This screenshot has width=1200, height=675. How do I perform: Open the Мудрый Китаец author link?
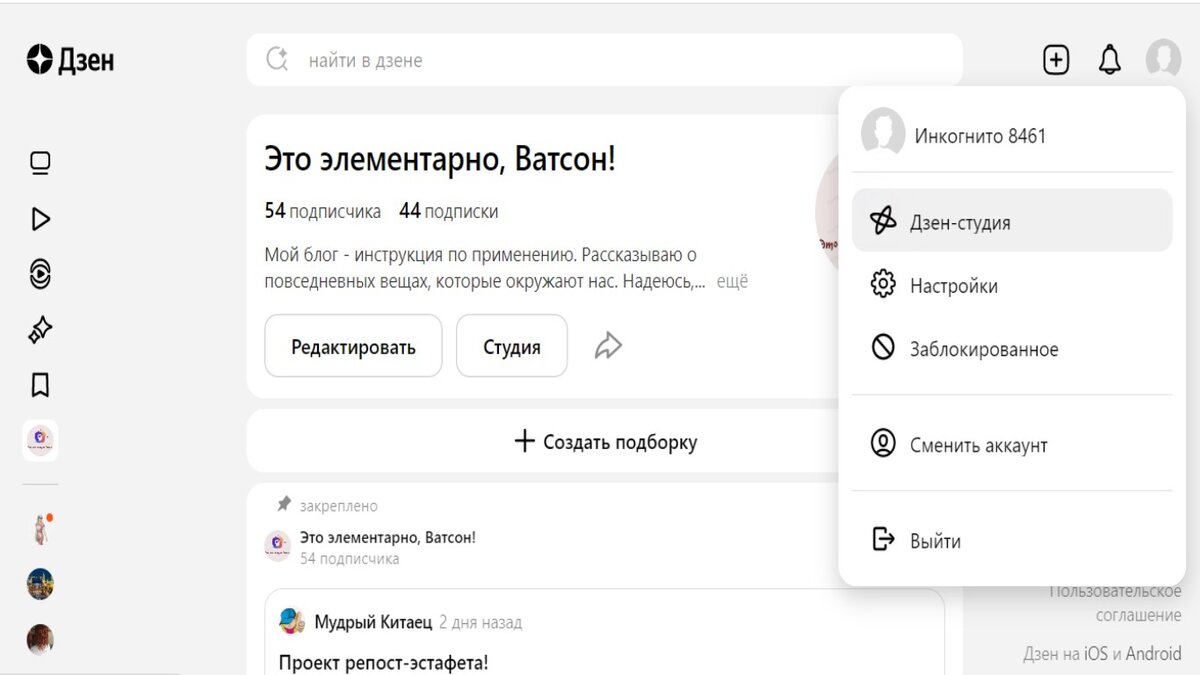[x=373, y=622]
